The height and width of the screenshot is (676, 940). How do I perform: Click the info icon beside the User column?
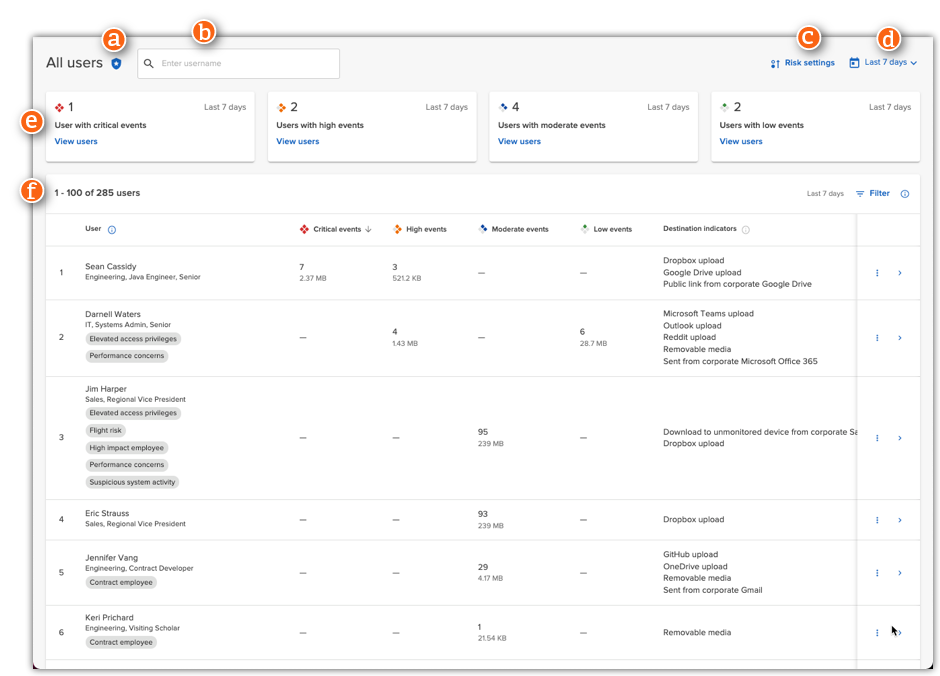coord(110,229)
